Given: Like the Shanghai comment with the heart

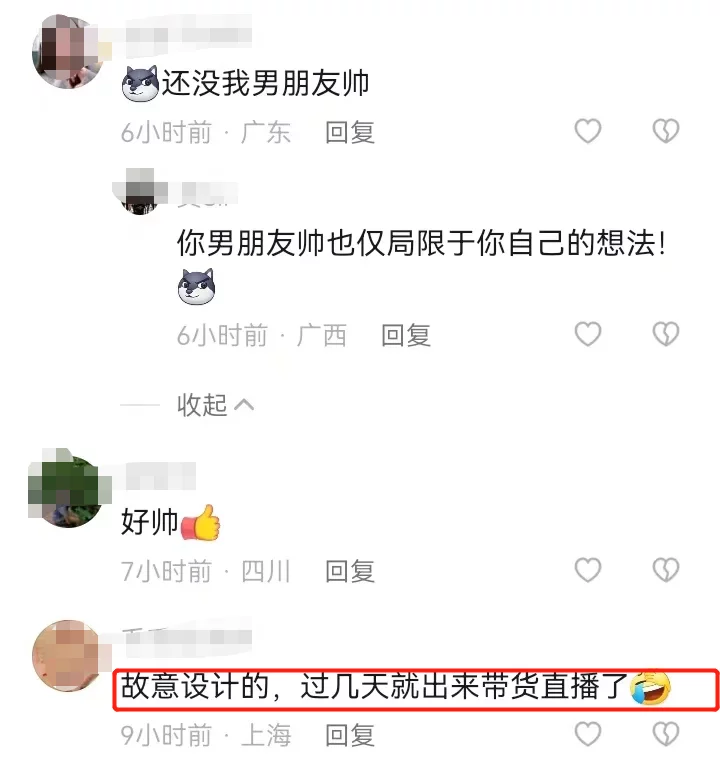Looking at the screenshot, I should [x=587, y=734].
